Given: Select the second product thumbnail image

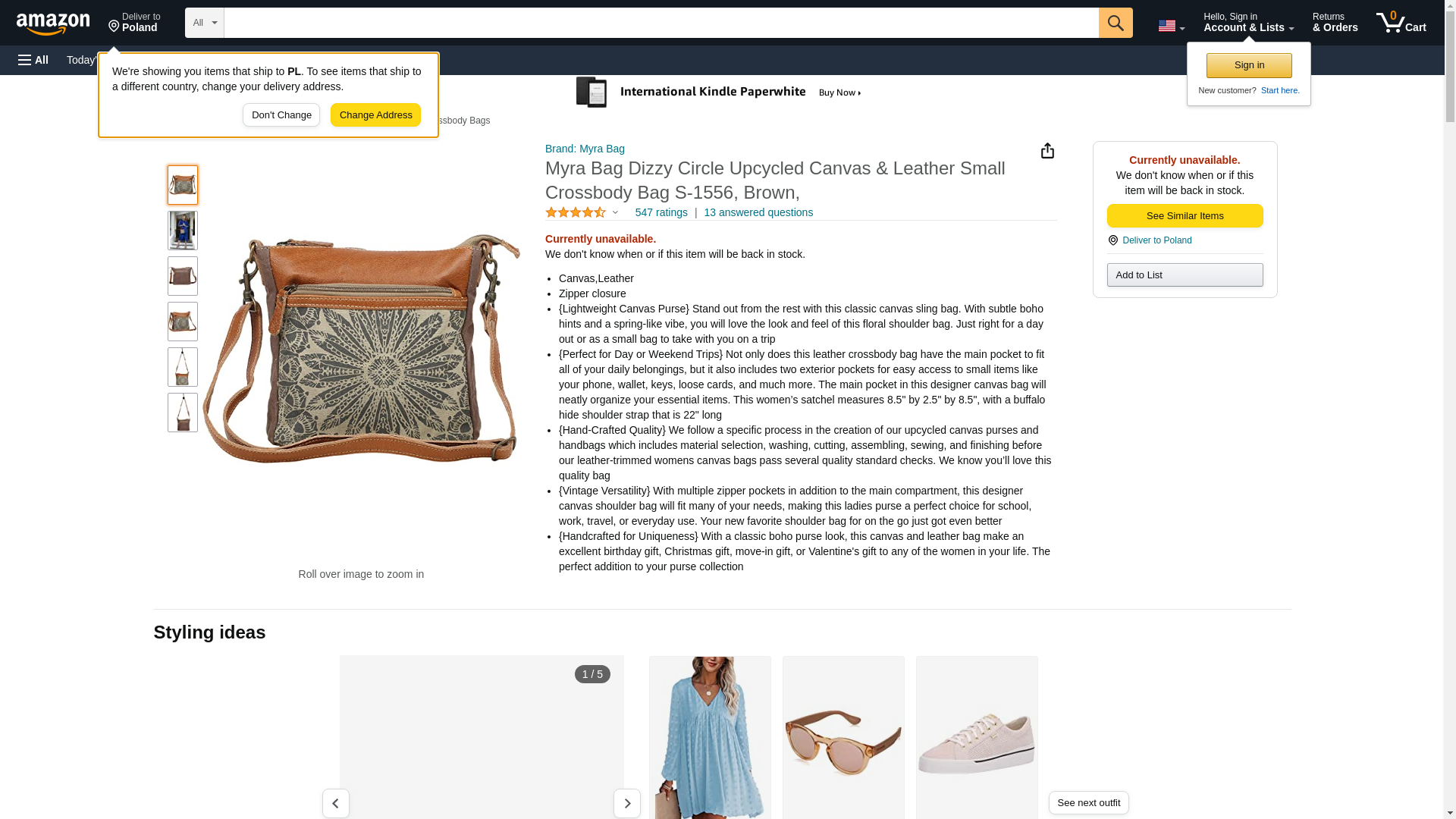Looking at the screenshot, I should [183, 231].
